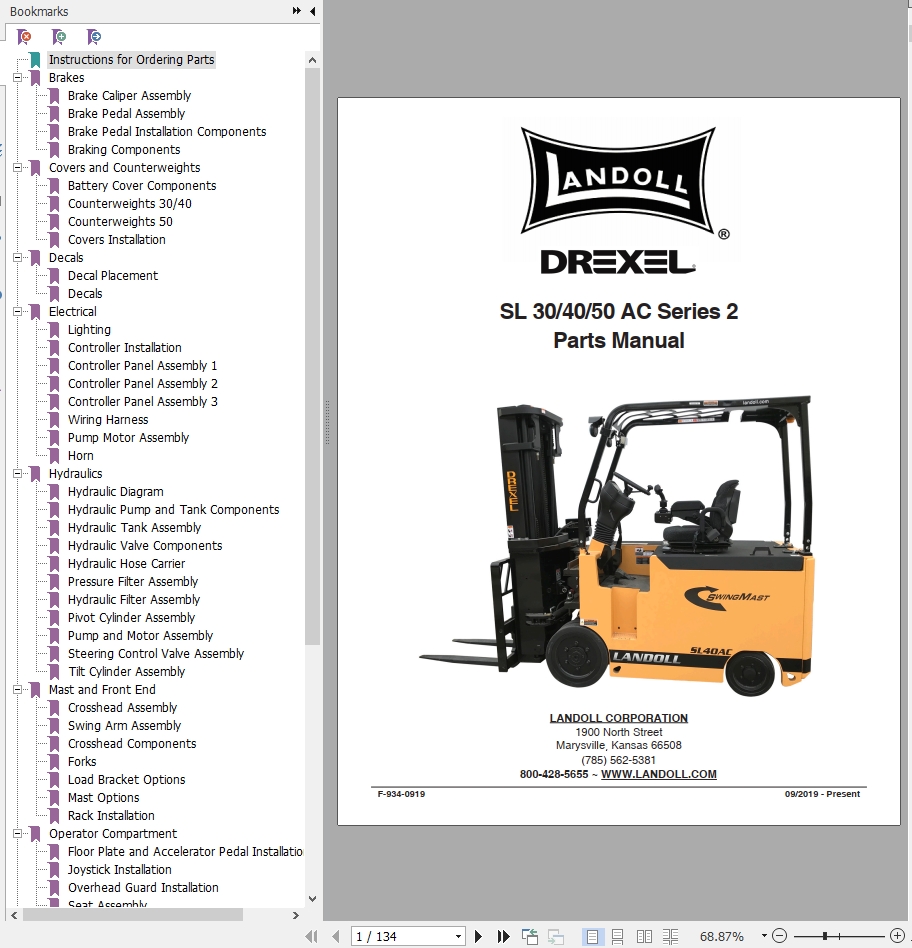Open Rack Installation bookmark
The width and height of the screenshot is (912, 948).
pos(111,816)
